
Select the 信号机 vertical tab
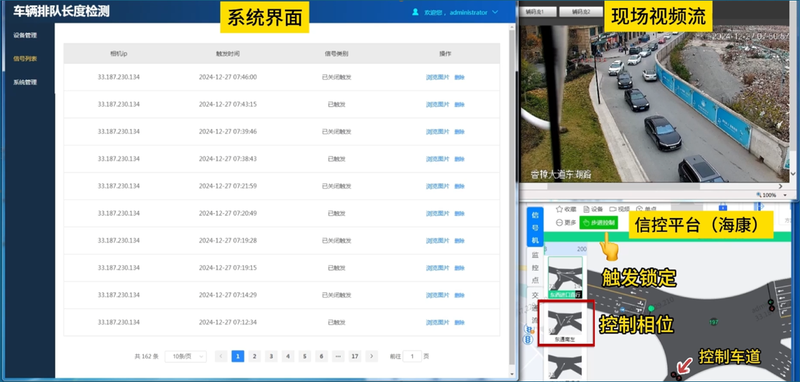point(535,227)
